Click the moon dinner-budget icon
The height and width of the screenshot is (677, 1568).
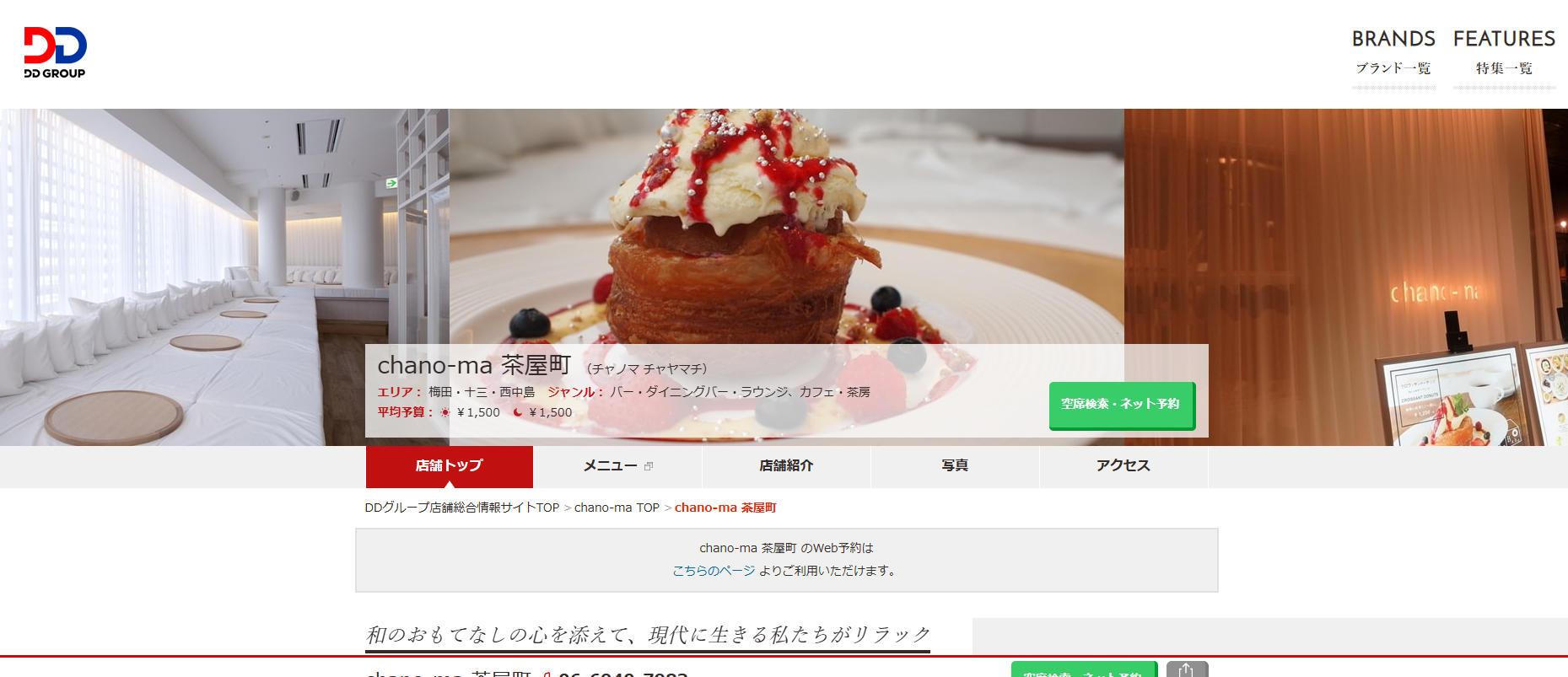[x=518, y=412]
